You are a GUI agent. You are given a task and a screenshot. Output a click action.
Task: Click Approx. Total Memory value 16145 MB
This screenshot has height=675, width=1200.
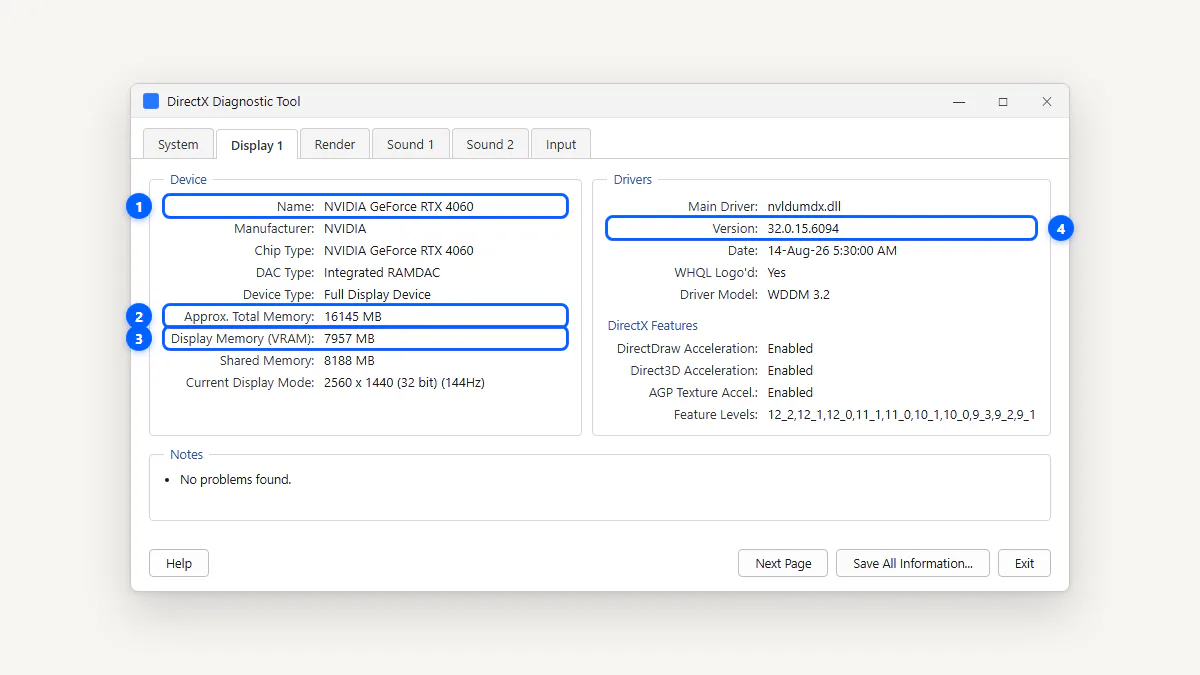[x=353, y=316]
